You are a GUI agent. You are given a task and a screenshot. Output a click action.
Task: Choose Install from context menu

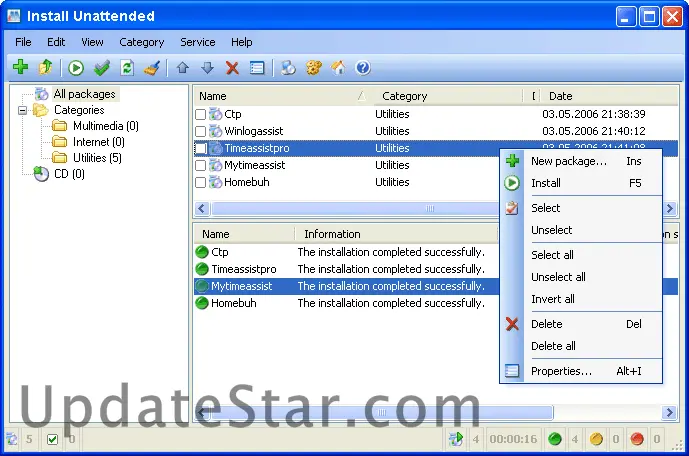pos(581,183)
